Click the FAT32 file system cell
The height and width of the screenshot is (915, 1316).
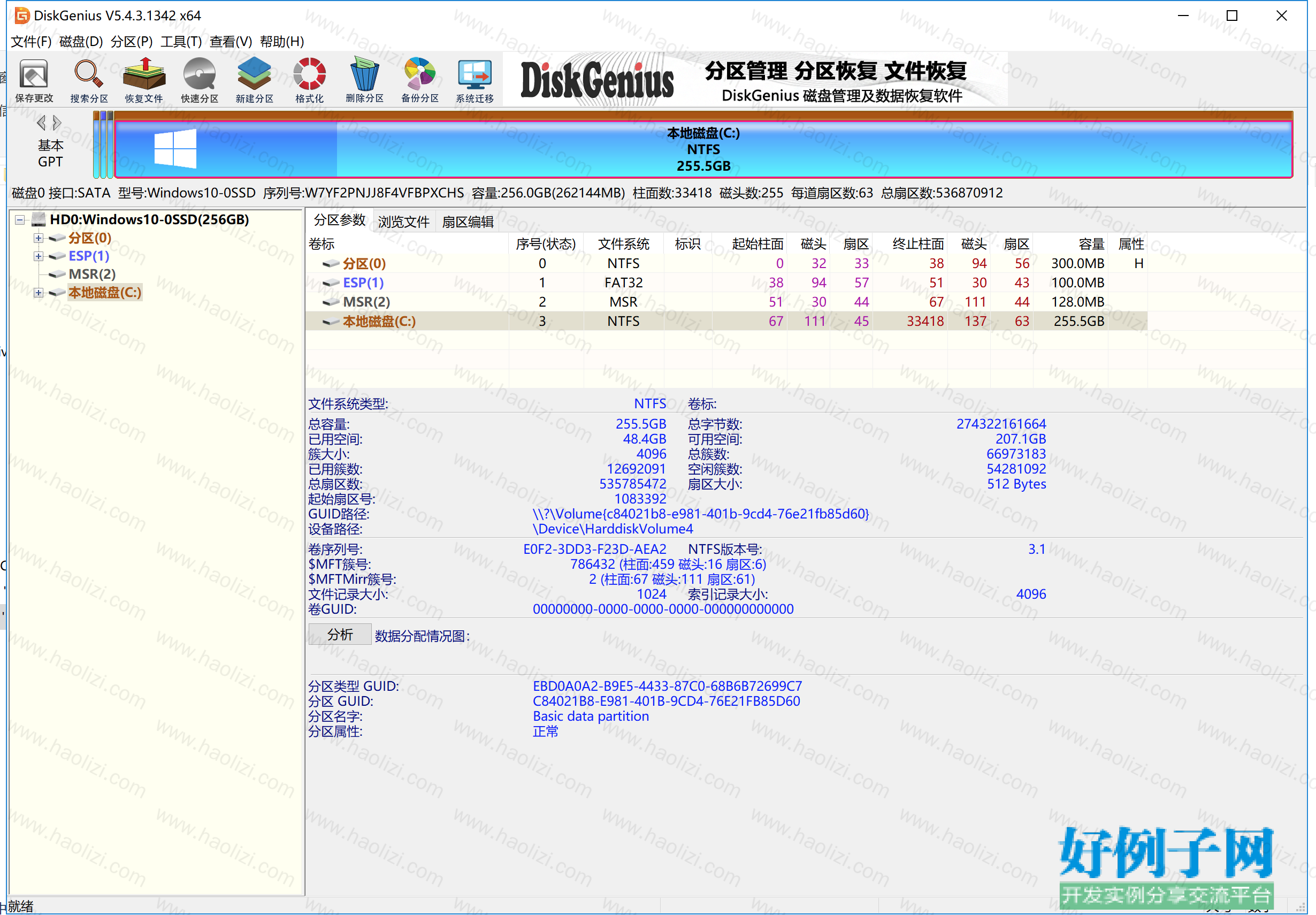click(624, 283)
